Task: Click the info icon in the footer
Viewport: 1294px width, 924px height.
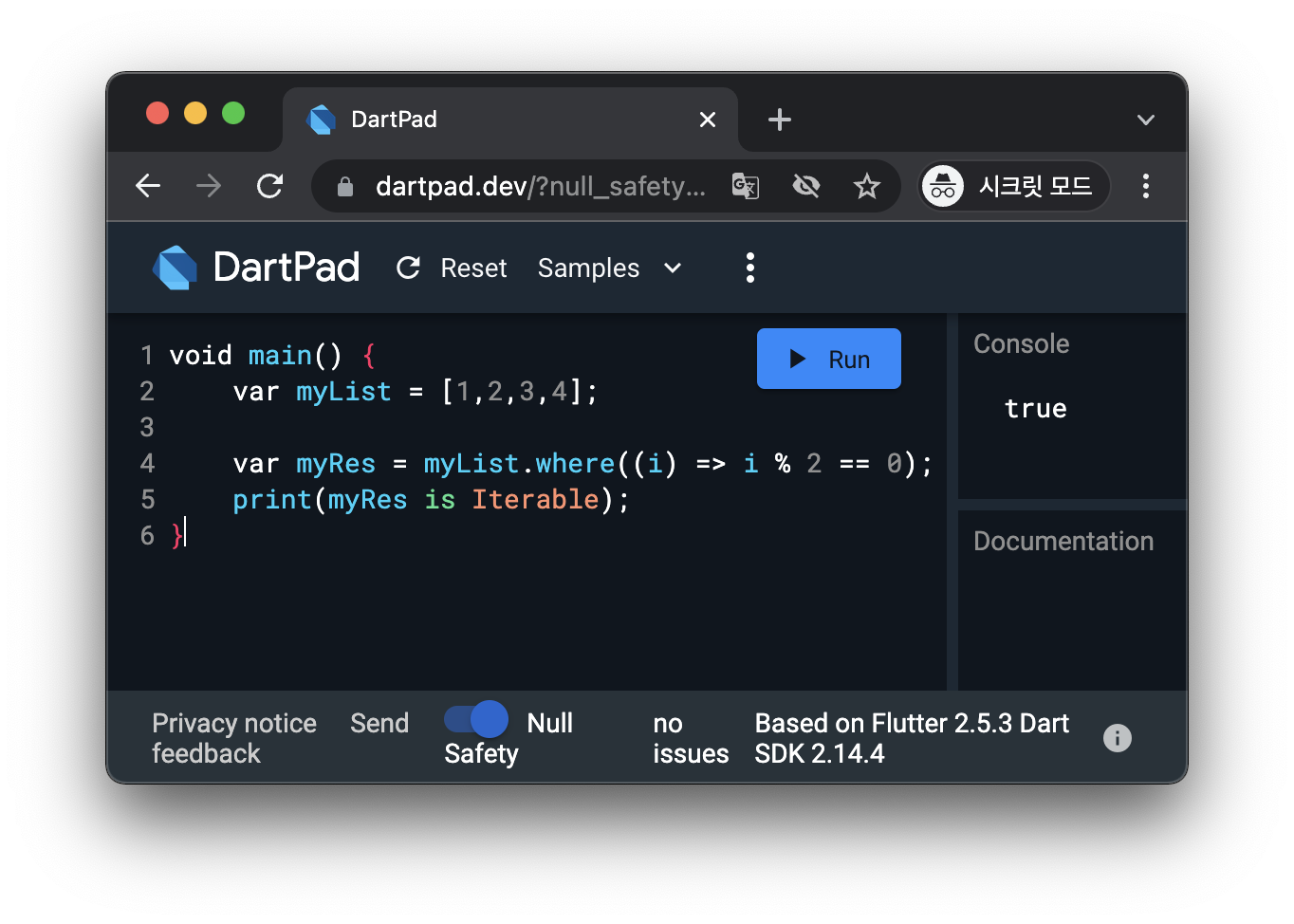Action: point(1118,738)
